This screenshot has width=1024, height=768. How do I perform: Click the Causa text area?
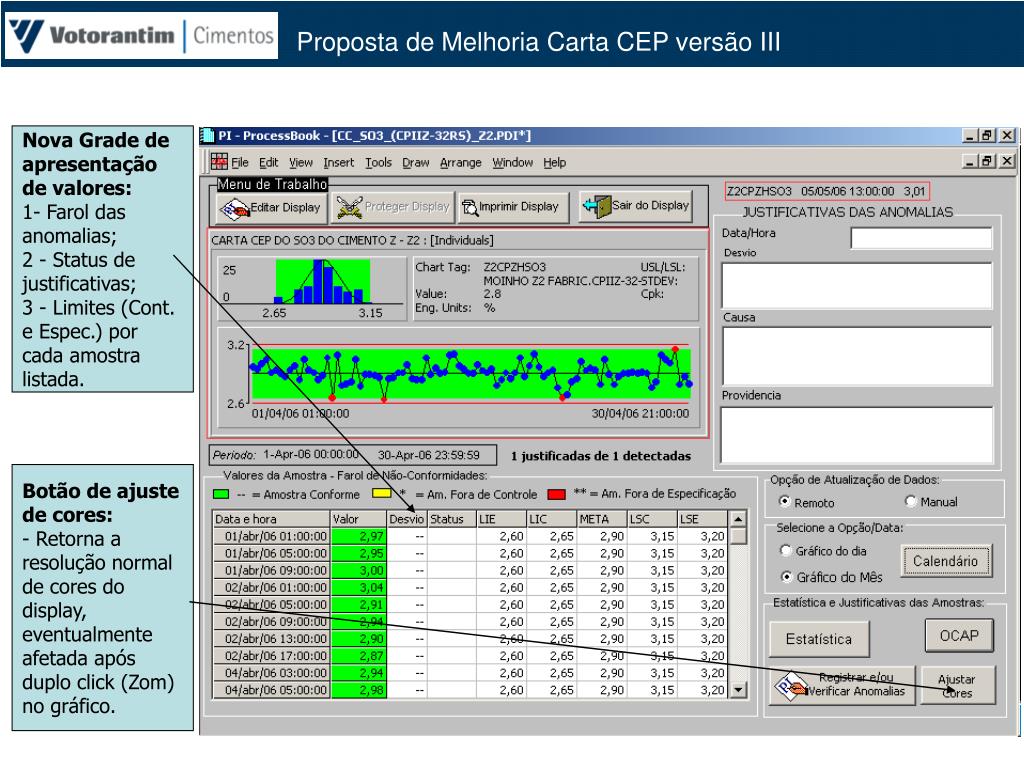point(856,356)
